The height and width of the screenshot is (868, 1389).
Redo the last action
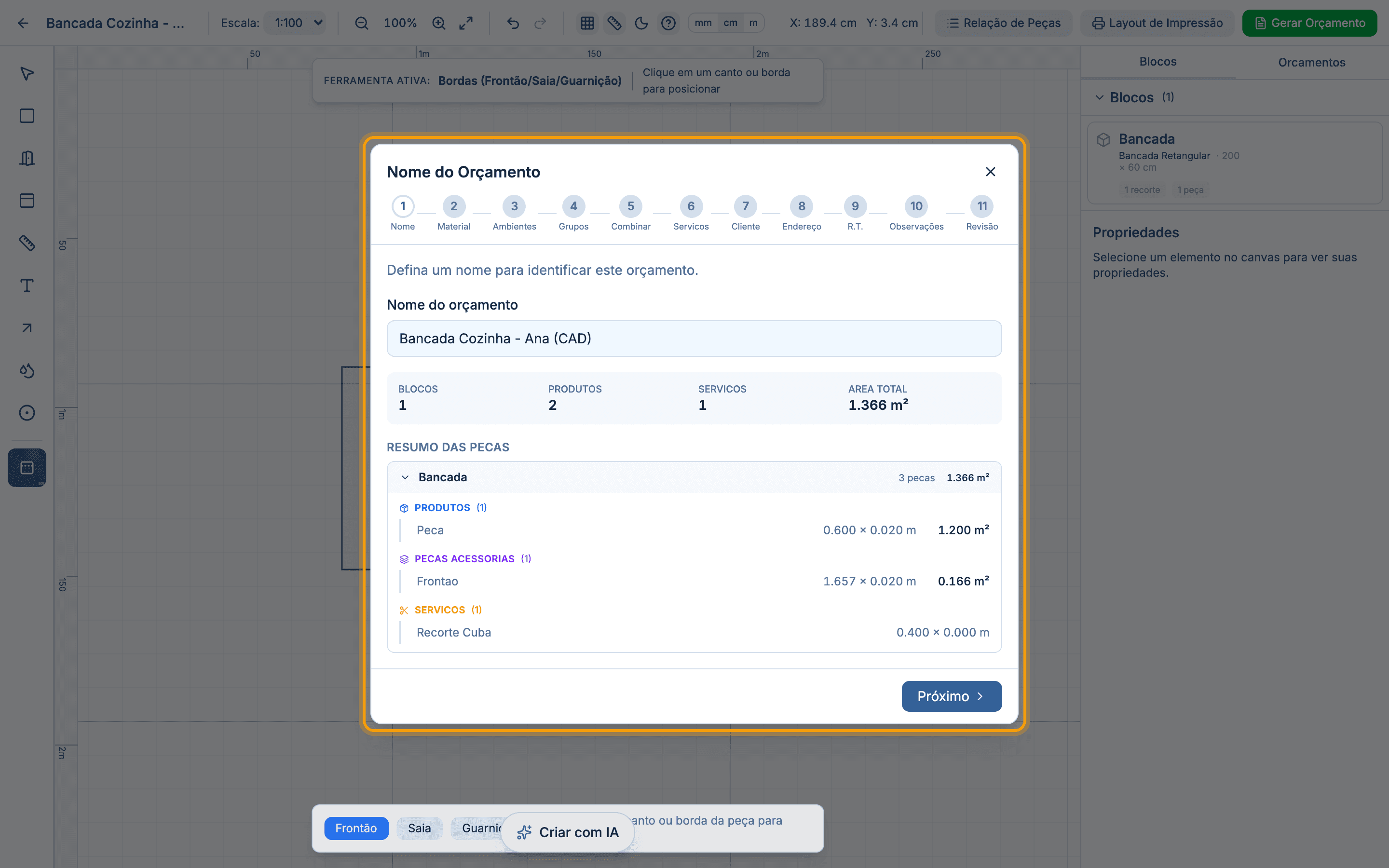pos(540,23)
